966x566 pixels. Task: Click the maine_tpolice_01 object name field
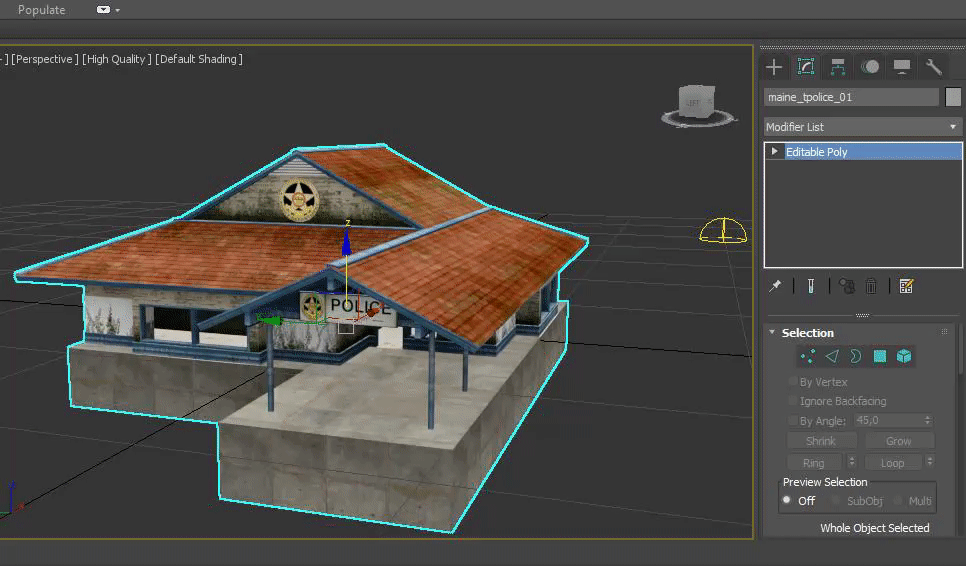point(851,97)
